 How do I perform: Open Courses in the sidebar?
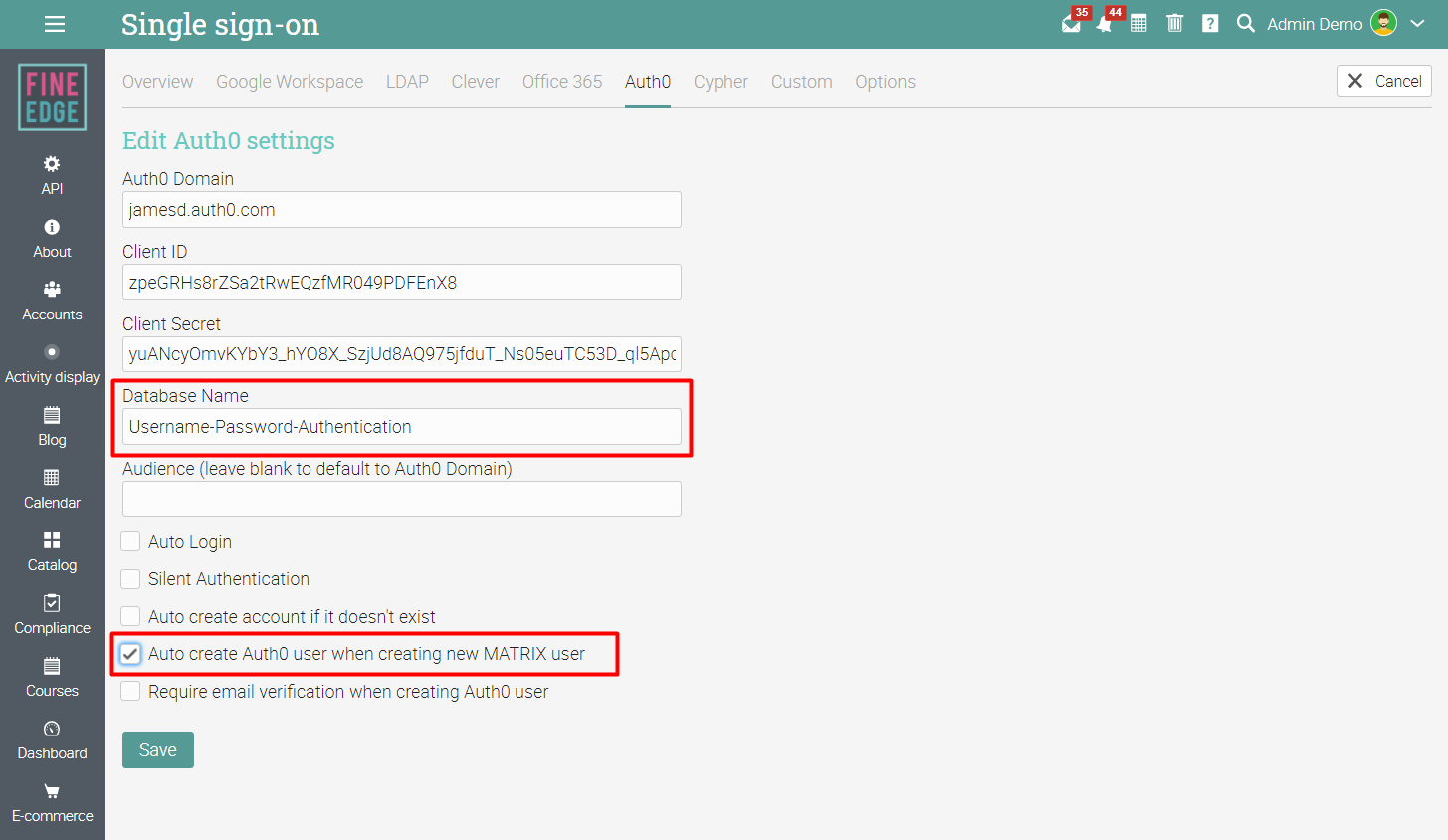(52, 678)
